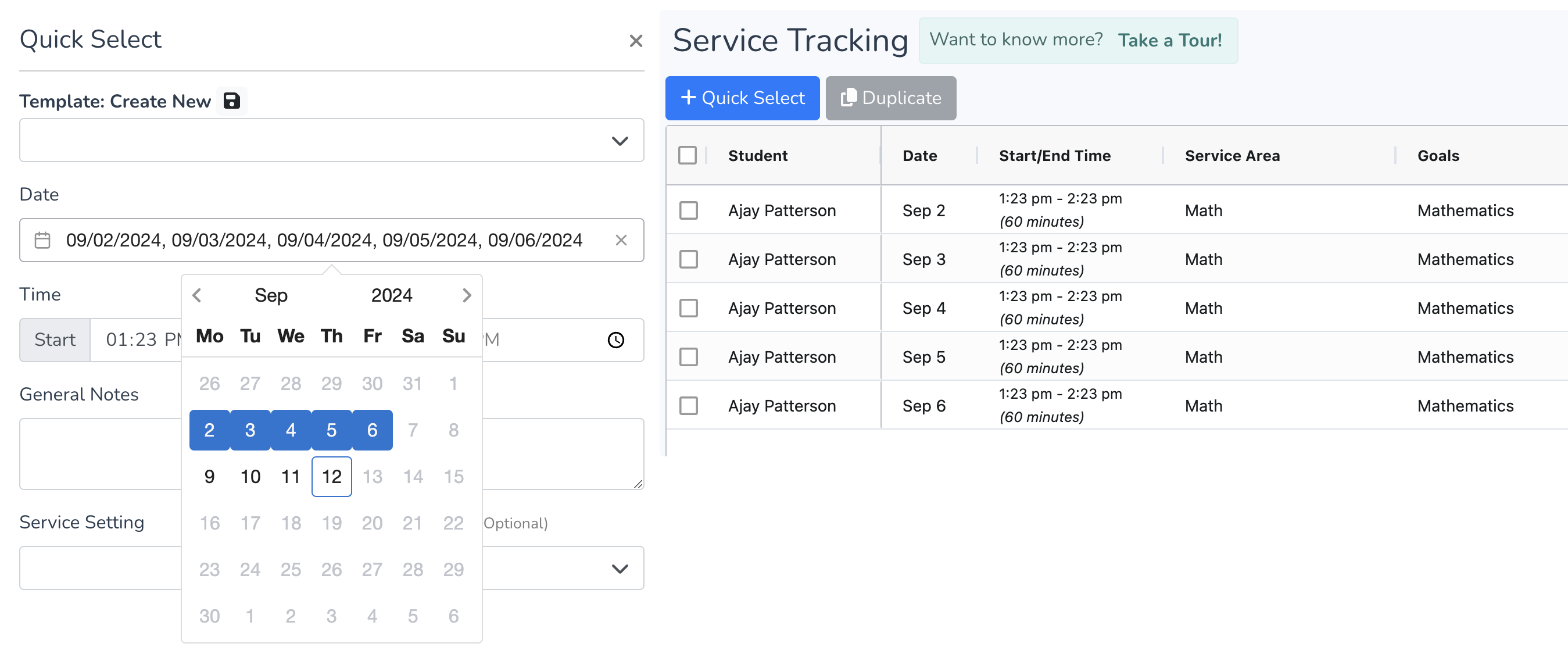Click the Duplicate button

pyautogui.click(x=890, y=98)
